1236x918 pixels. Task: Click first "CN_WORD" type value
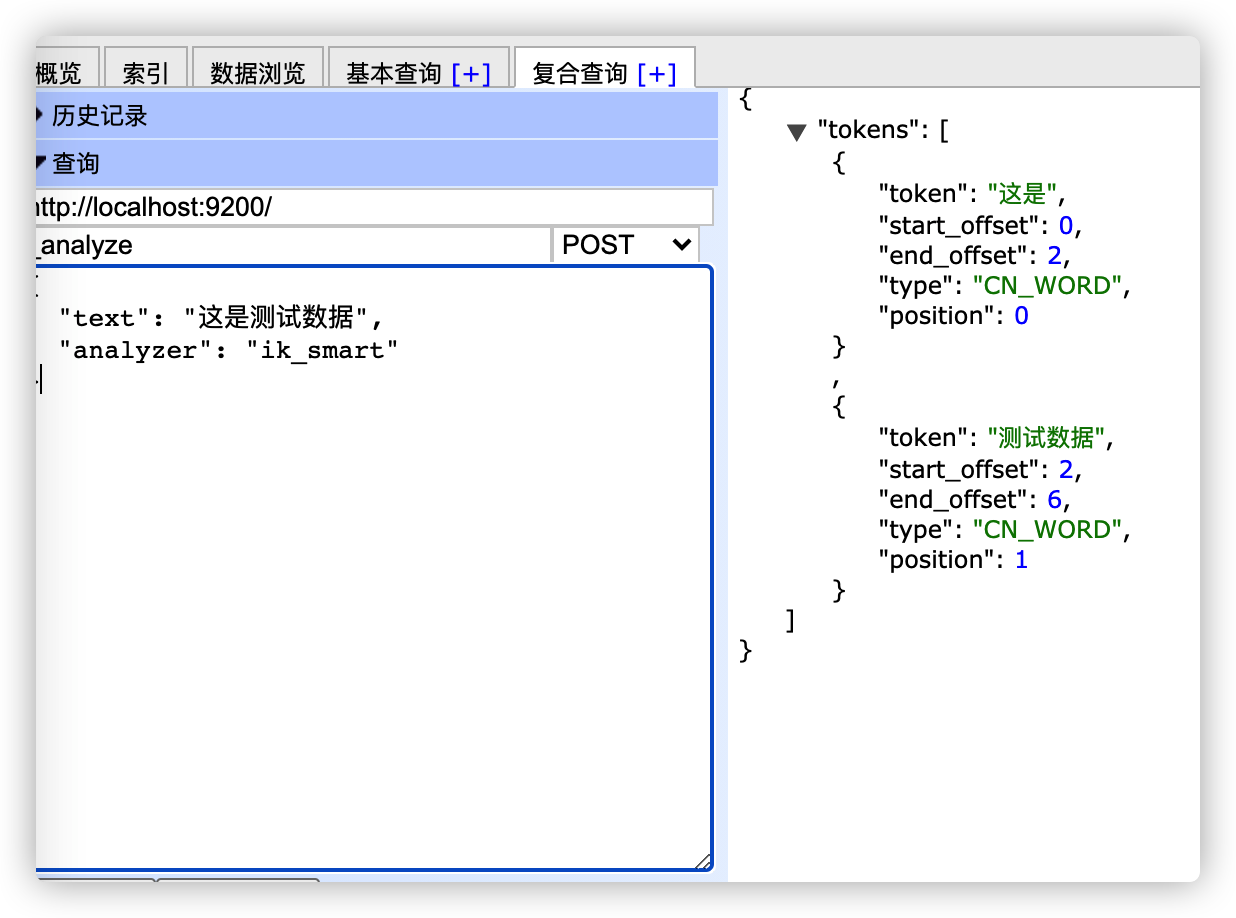pos(1047,286)
